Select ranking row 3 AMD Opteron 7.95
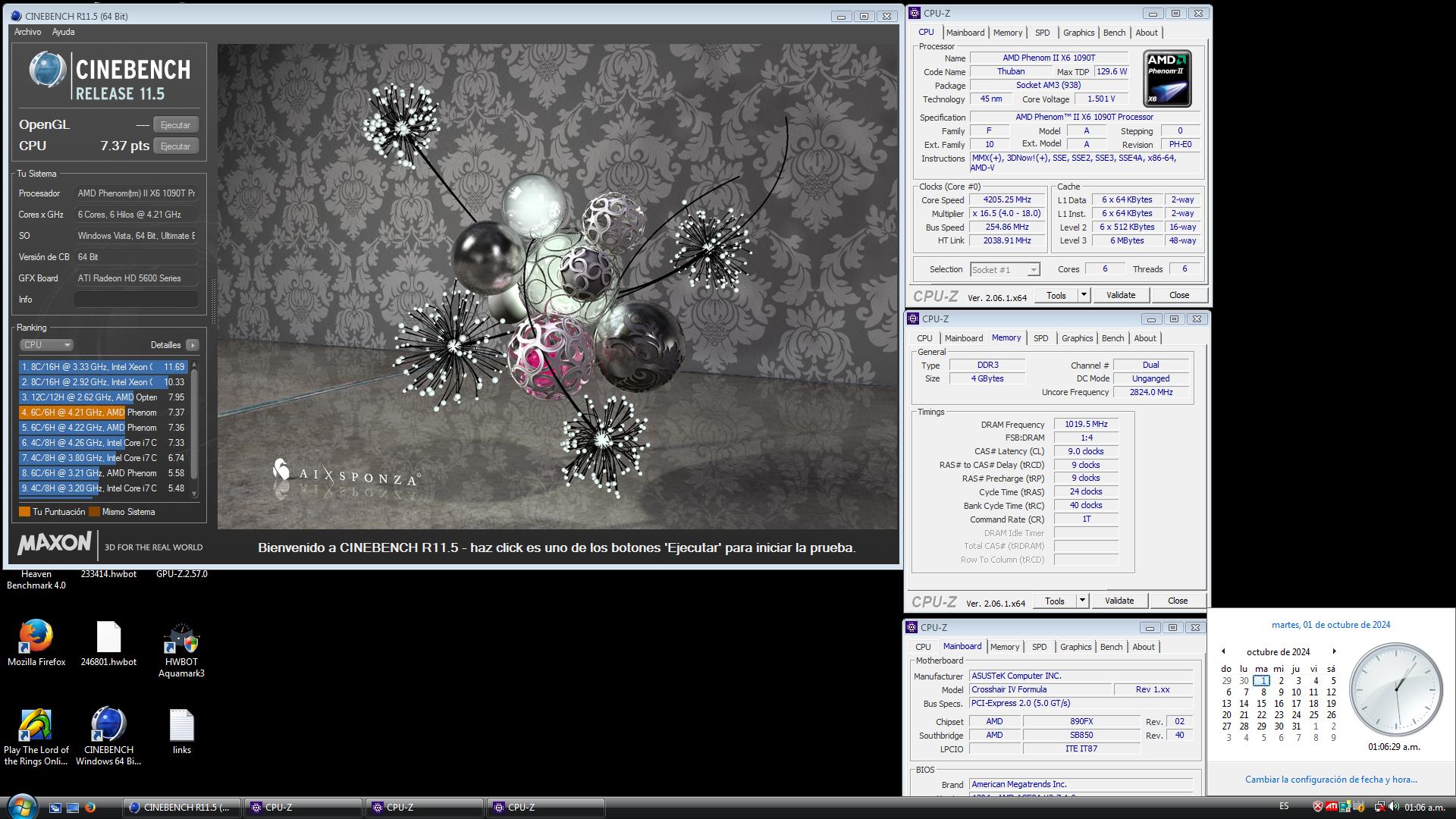 click(103, 397)
